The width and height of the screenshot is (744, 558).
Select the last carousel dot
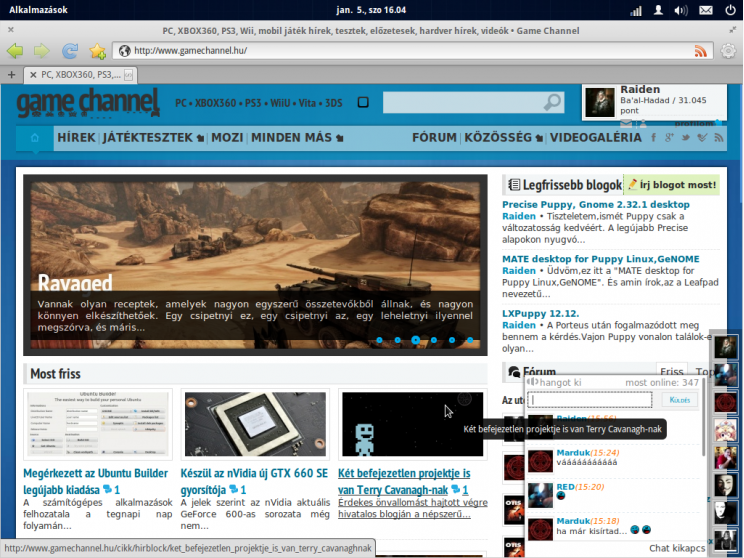pos(470,340)
